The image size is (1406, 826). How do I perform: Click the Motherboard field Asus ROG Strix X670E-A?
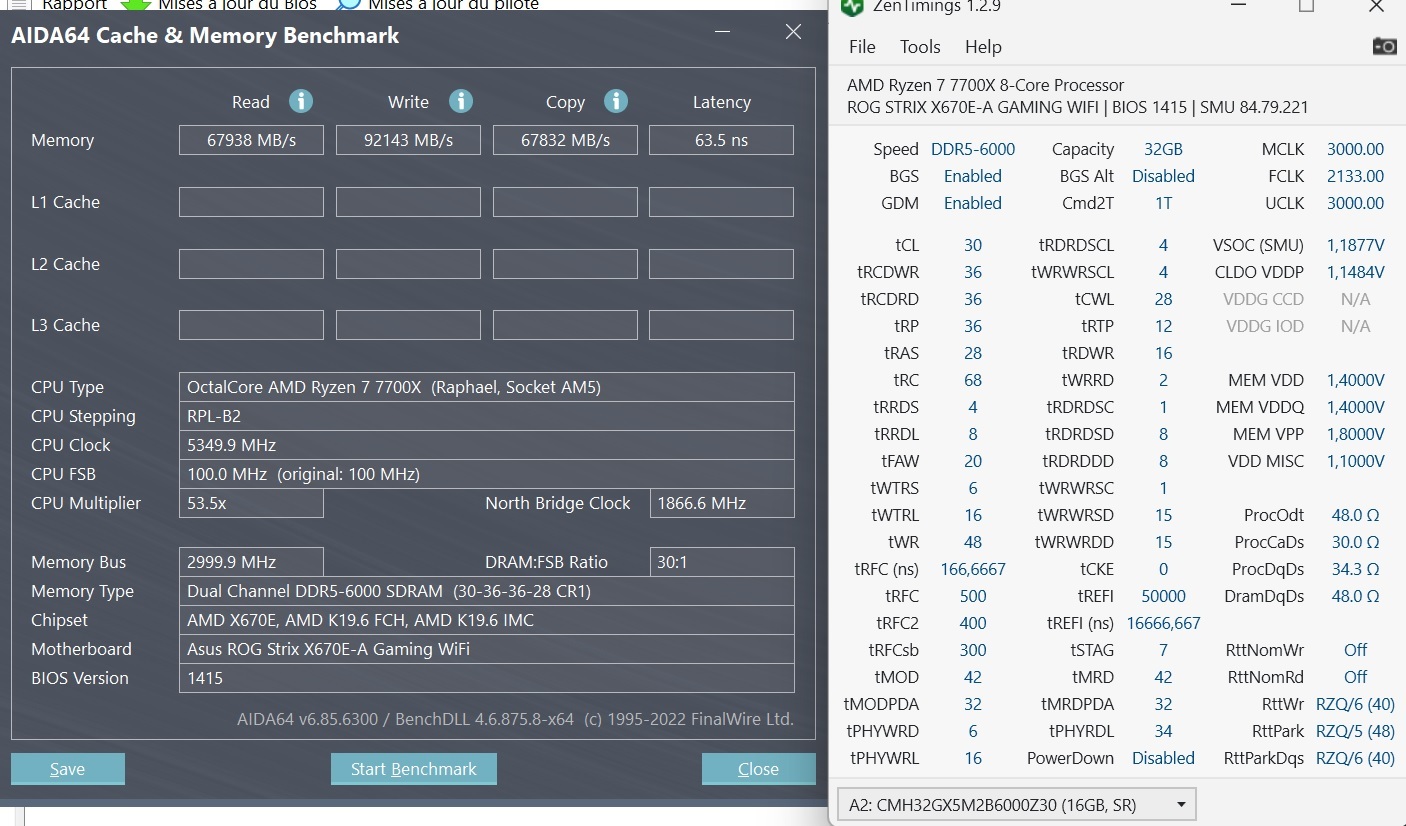pyautogui.click(x=486, y=649)
